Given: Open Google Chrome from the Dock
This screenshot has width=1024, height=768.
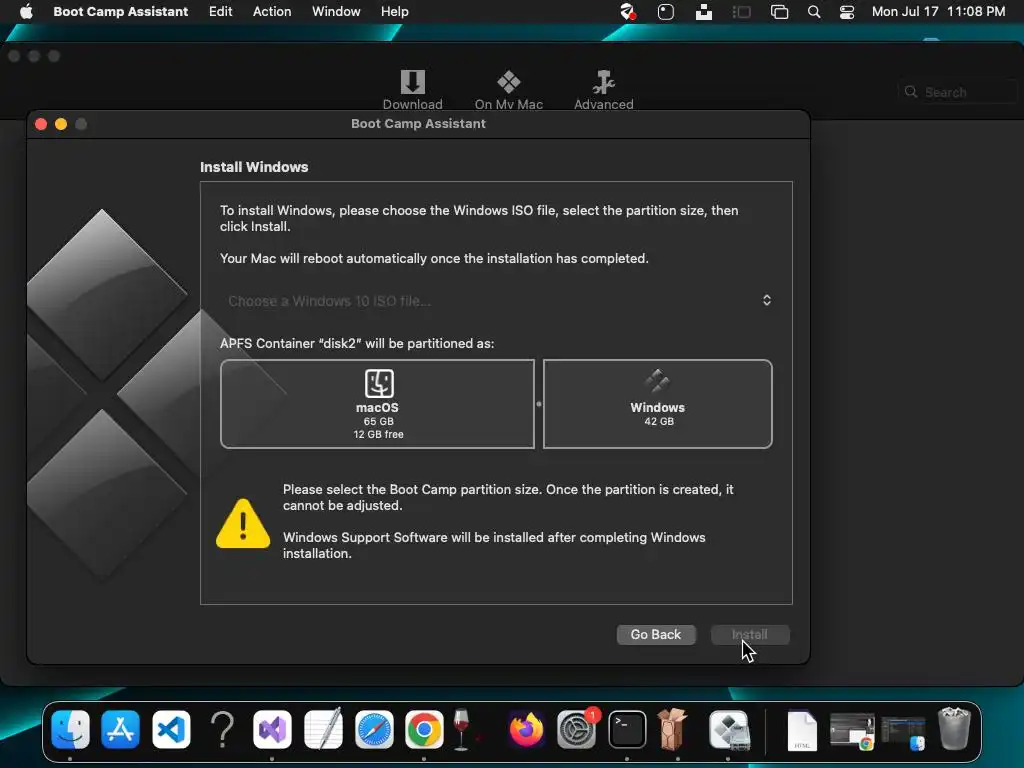Looking at the screenshot, I should tap(424, 729).
